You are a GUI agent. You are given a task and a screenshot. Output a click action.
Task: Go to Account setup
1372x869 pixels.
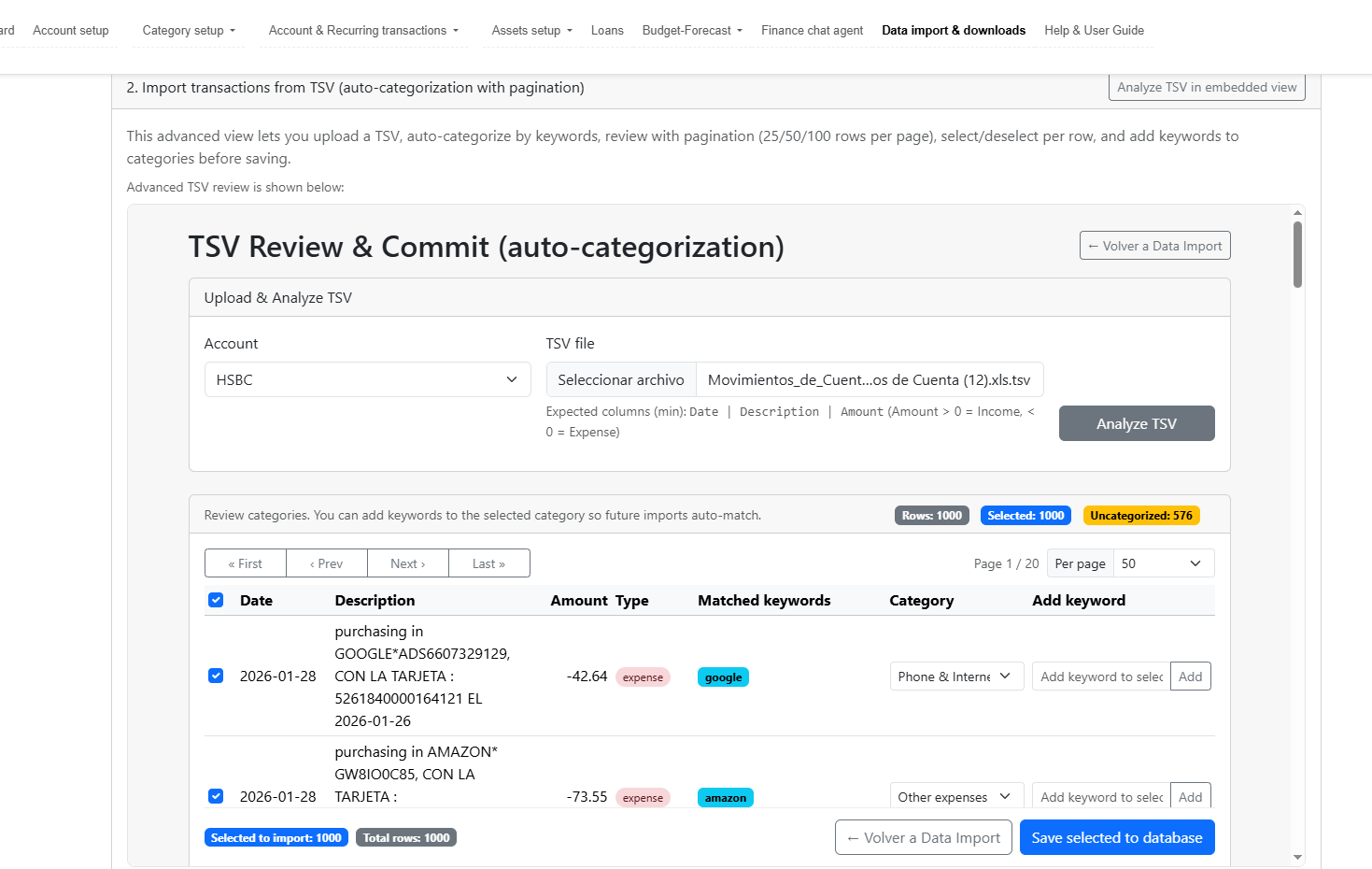[71, 30]
